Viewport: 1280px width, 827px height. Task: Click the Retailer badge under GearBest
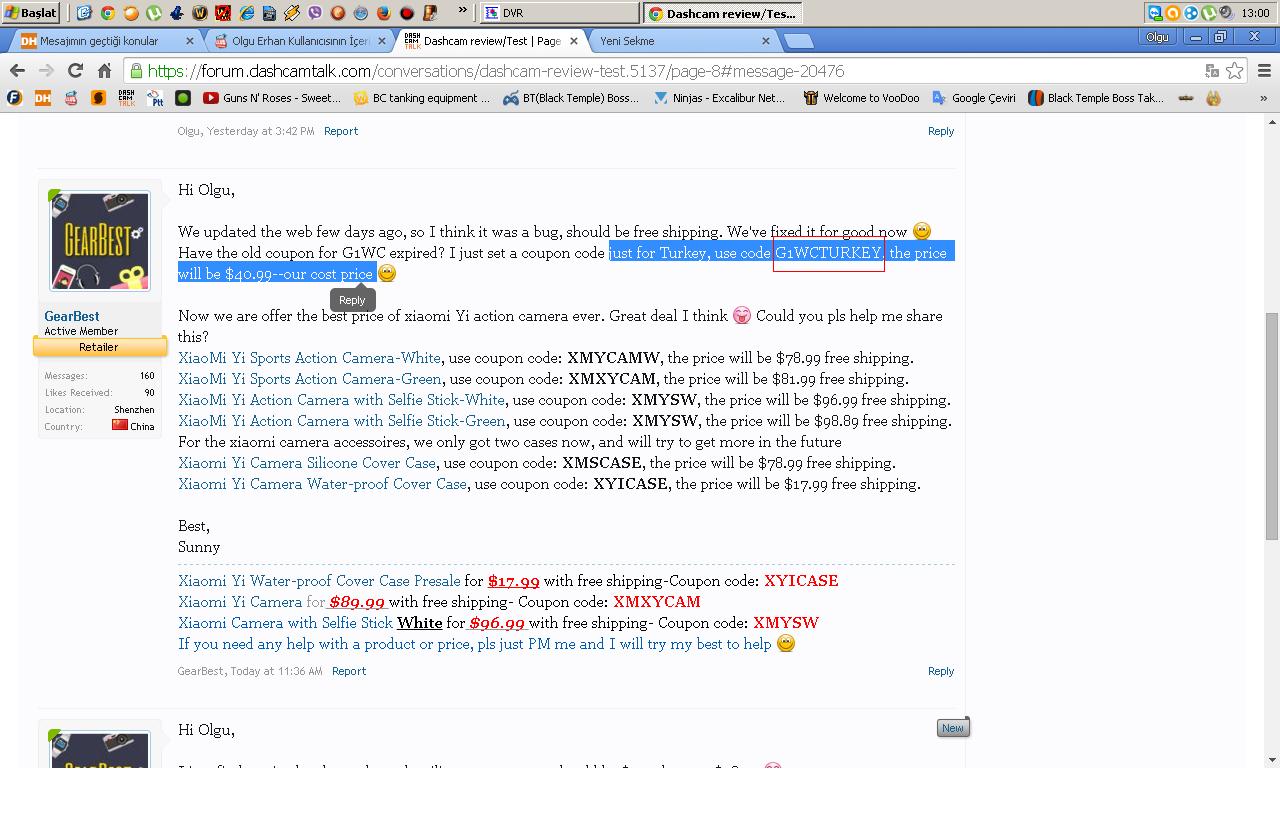pyautogui.click(x=99, y=347)
